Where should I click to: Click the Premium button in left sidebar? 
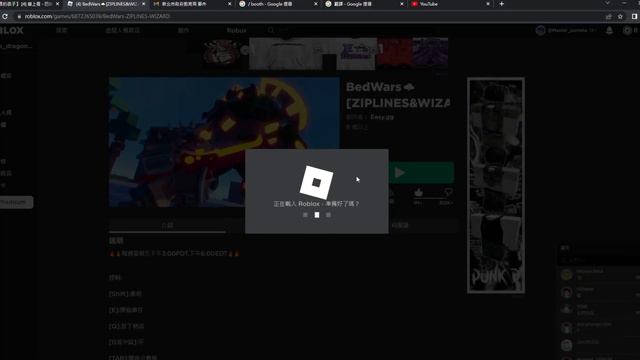(x=16, y=202)
